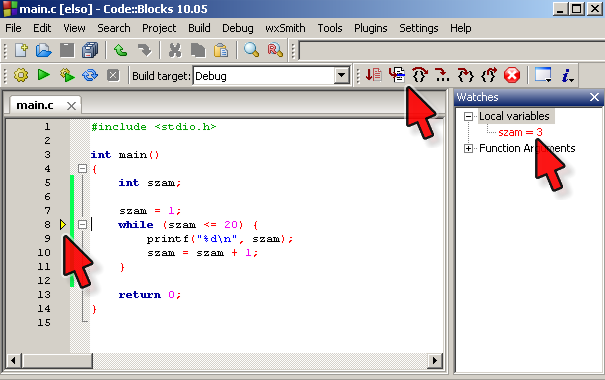This screenshot has width=605, height=380.
Task: Click the Next instruction debug icon
Action: pos(442,74)
